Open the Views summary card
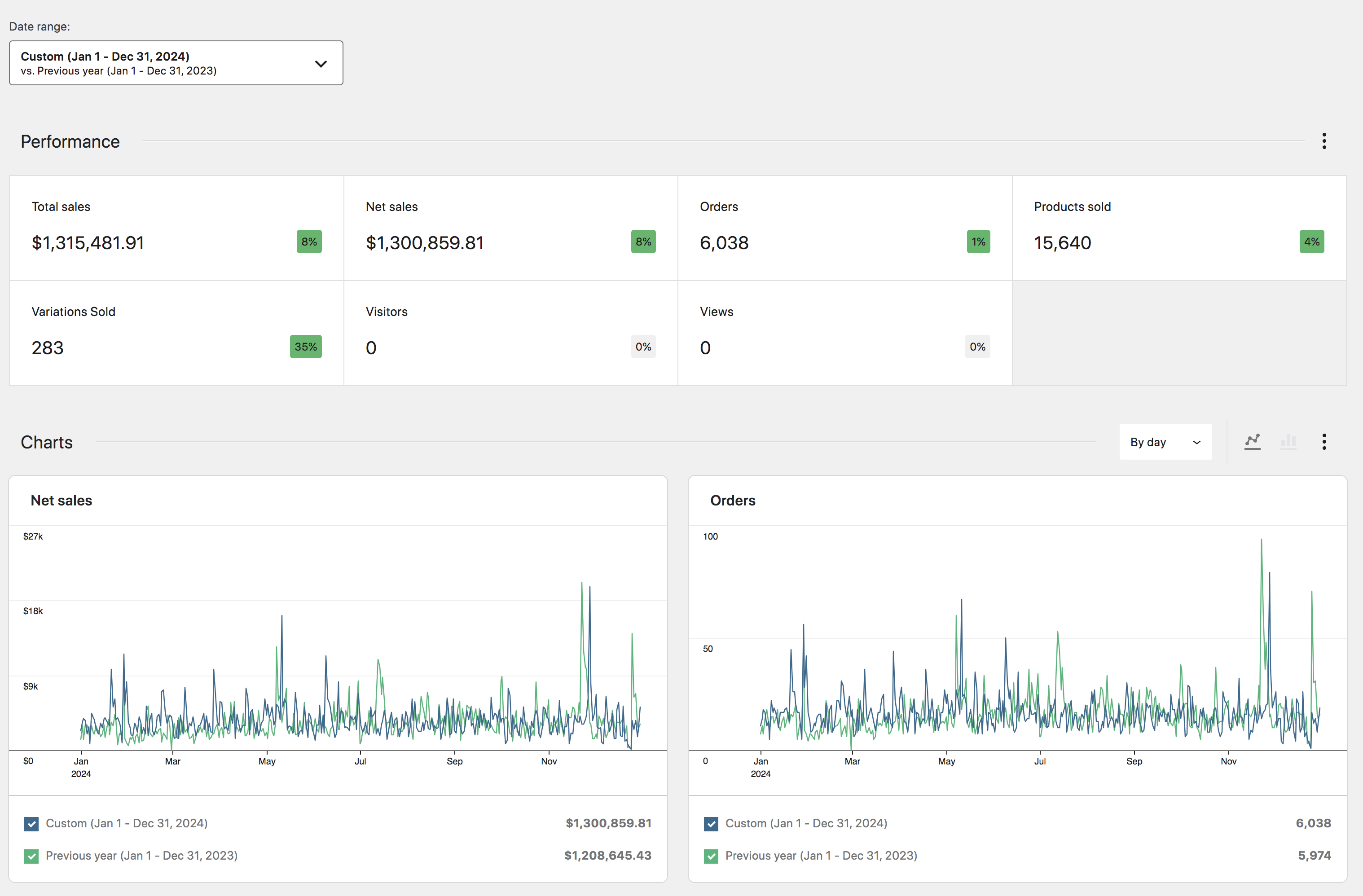1363x896 pixels. tap(845, 333)
